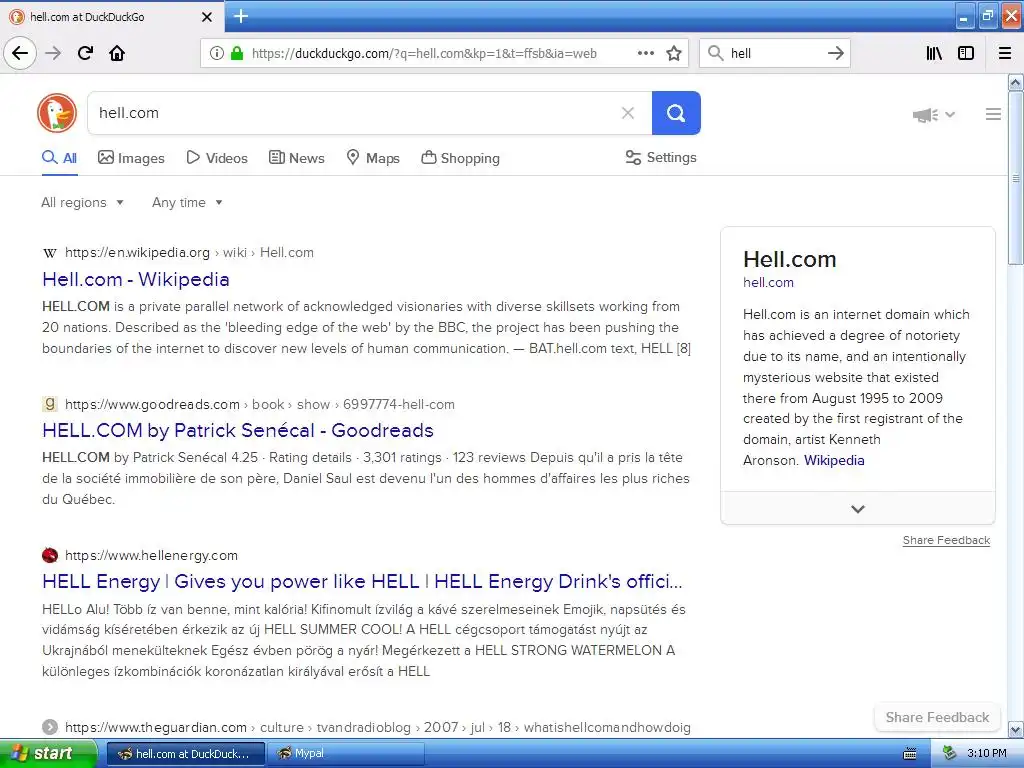Screen dimensions: 1024x768
Task: Open the Windows start menu
Action: (x=48, y=754)
